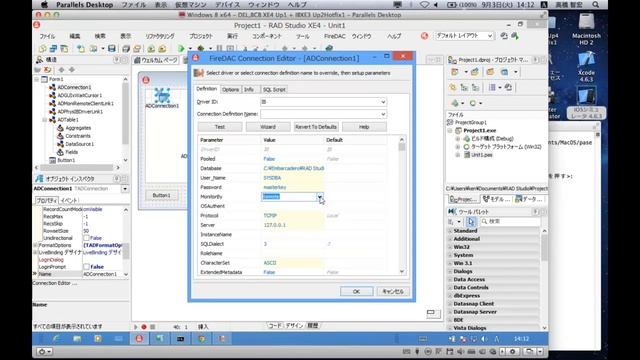Click the first toolbar icon in Project Manager

[x=454, y=72]
